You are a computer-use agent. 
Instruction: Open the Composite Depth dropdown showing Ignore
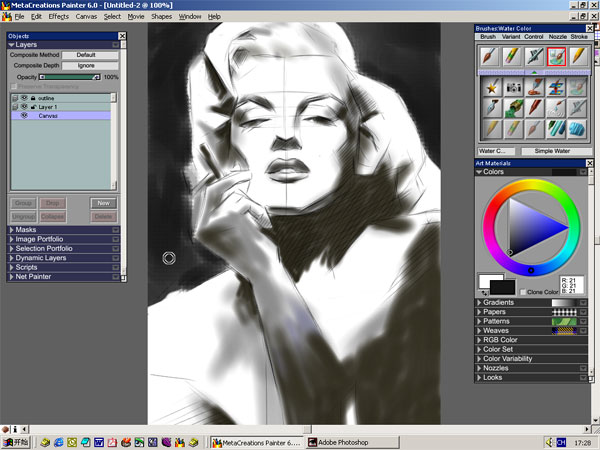(x=90, y=66)
